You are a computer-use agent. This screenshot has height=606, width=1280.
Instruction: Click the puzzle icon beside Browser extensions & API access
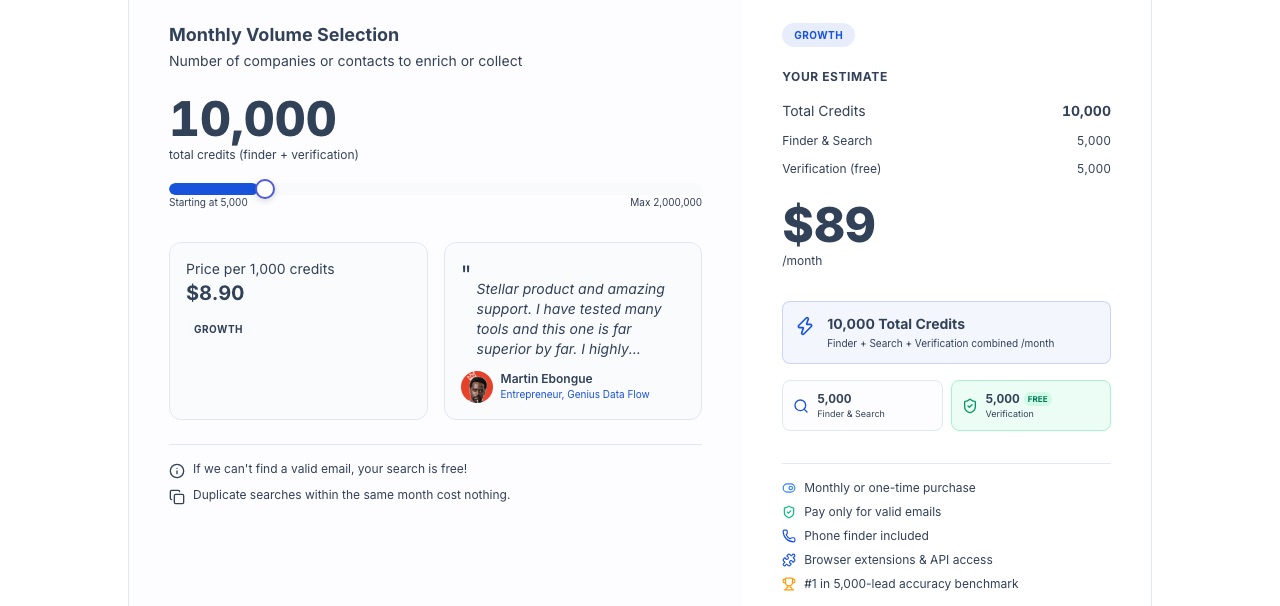point(789,560)
